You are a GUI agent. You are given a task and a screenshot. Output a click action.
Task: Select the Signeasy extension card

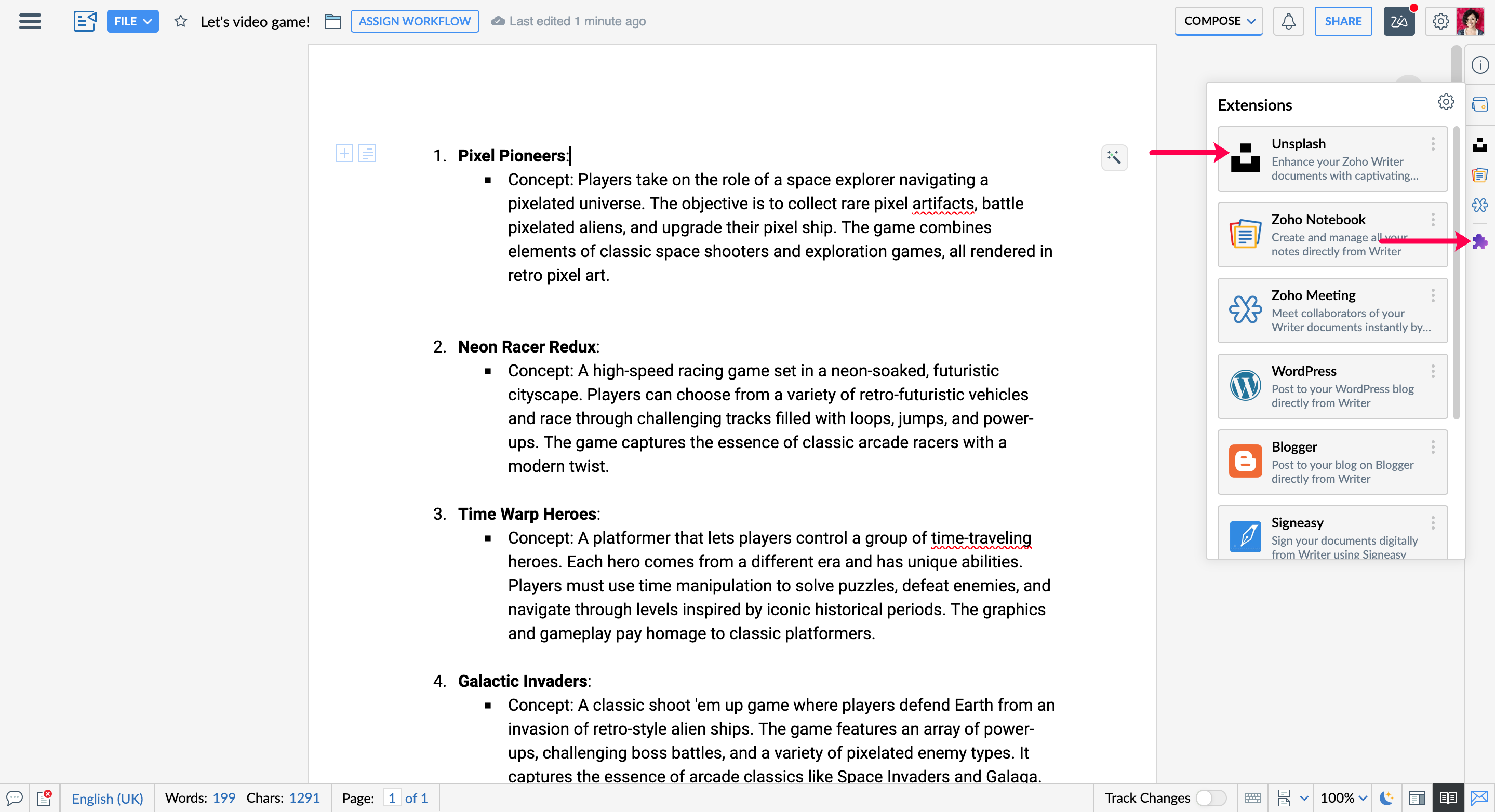(1332, 532)
